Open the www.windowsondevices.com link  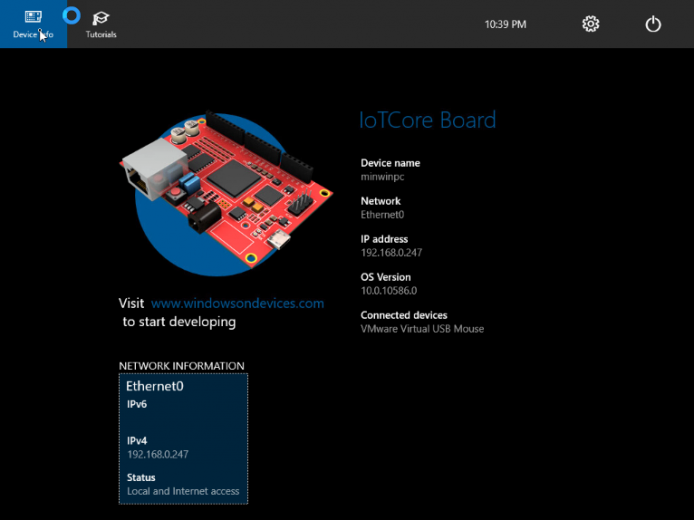(237, 304)
